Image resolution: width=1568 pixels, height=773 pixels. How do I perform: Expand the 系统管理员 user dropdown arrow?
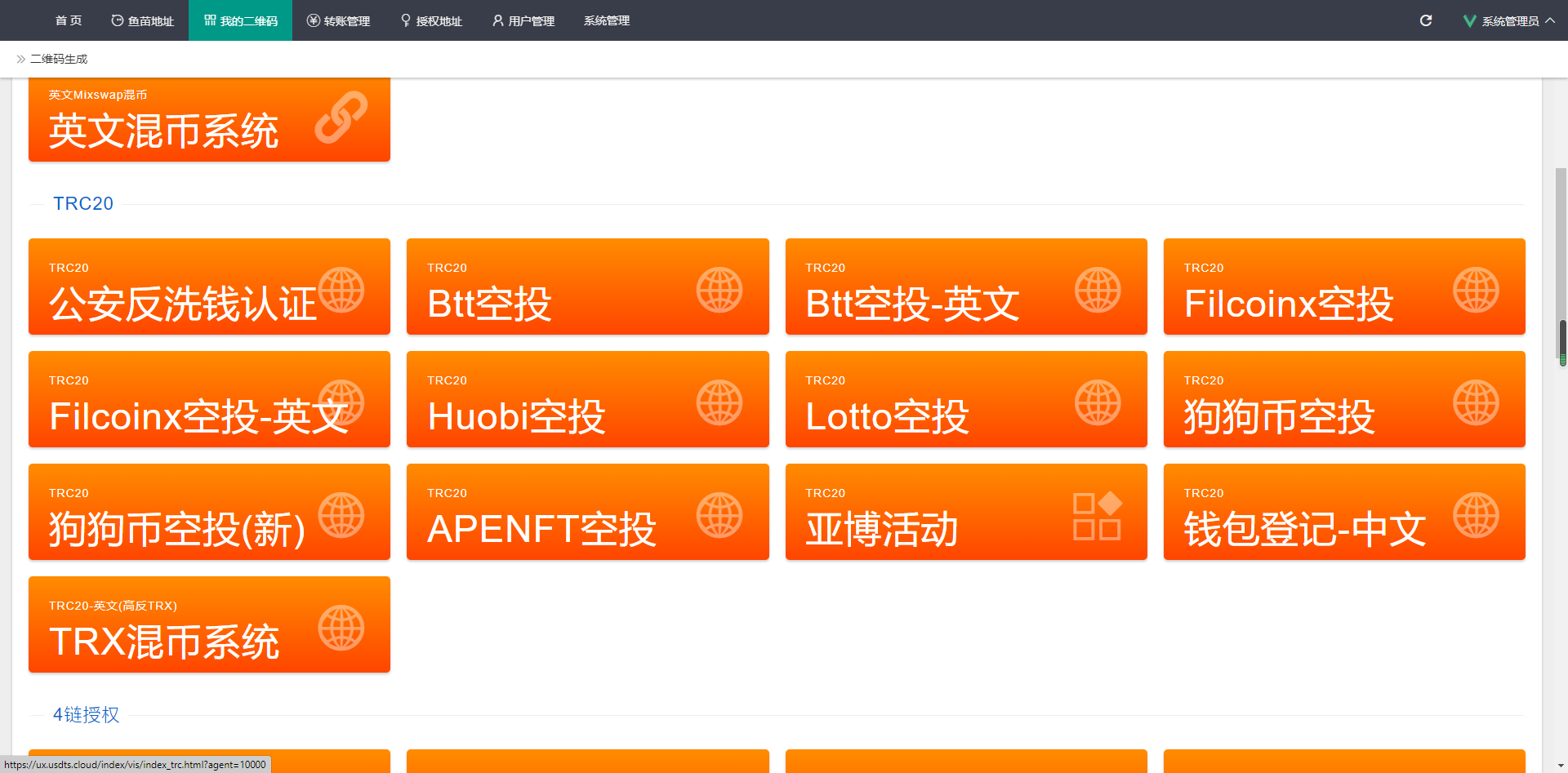point(1550,20)
